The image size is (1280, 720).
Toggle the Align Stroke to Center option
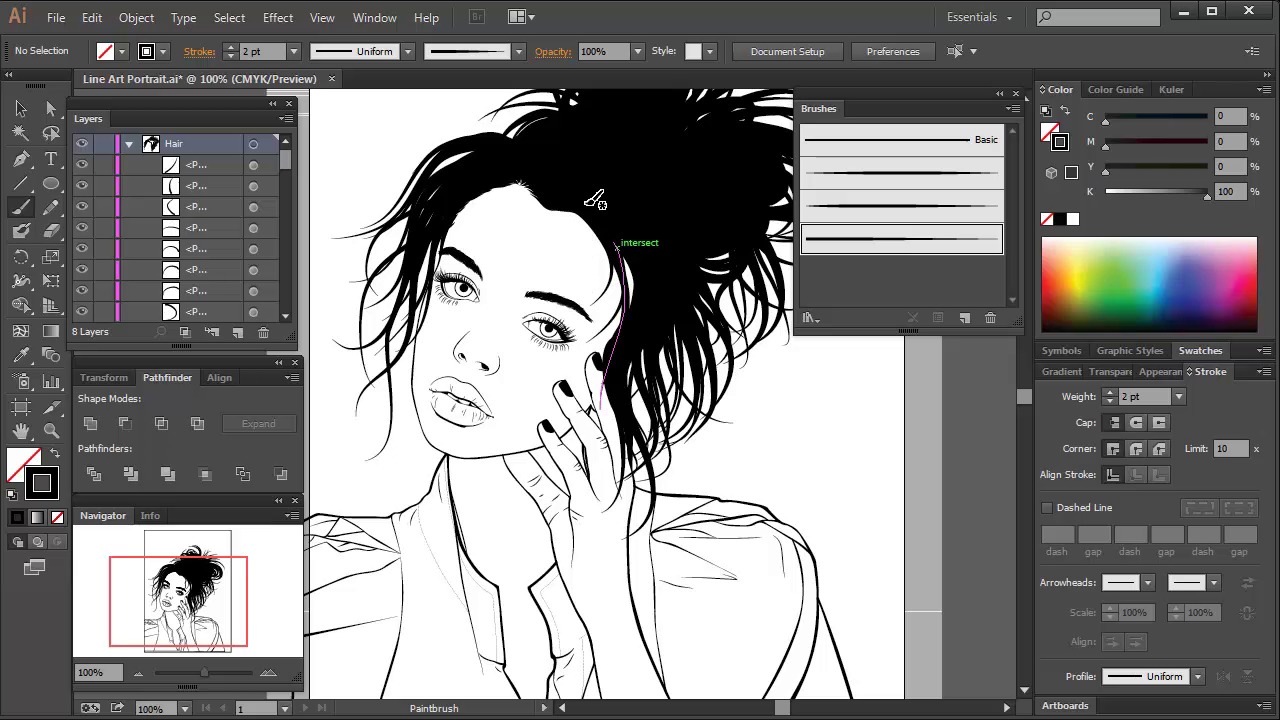1113,475
